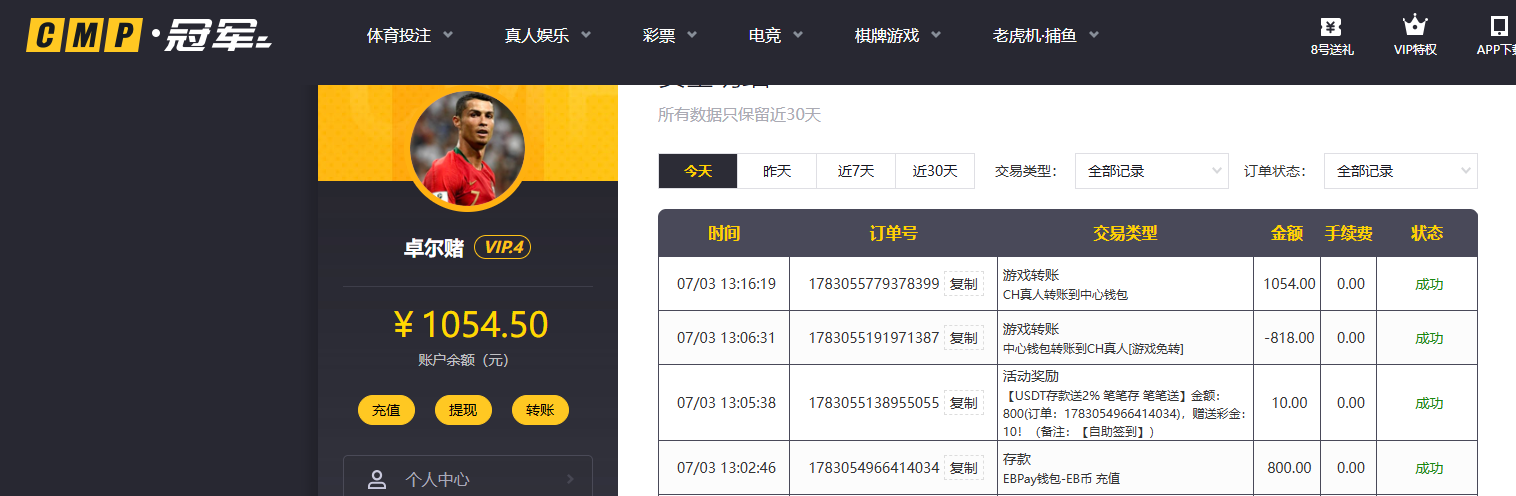Click the ¥1054.50 balance amount
1516x496 pixels.
[x=470, y=325]
